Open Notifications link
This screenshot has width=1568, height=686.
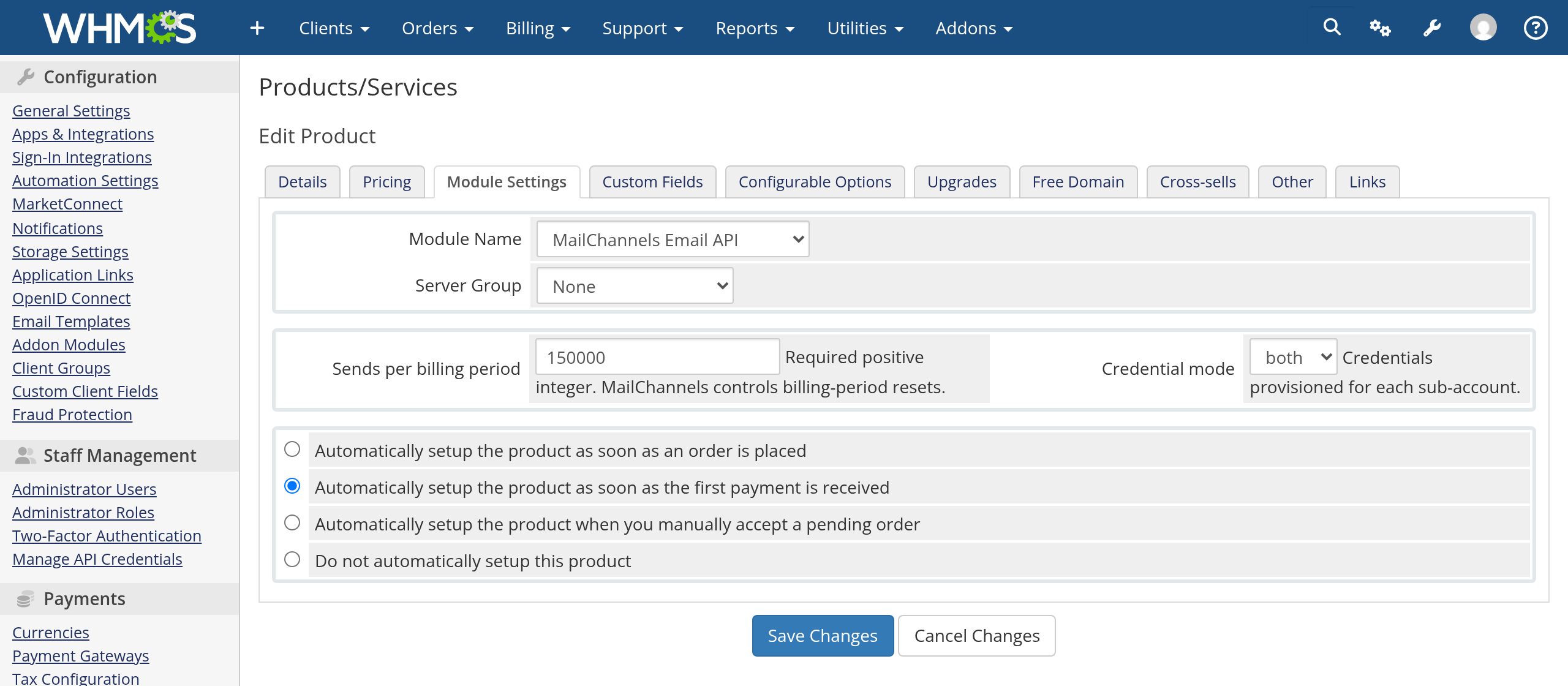58,228
